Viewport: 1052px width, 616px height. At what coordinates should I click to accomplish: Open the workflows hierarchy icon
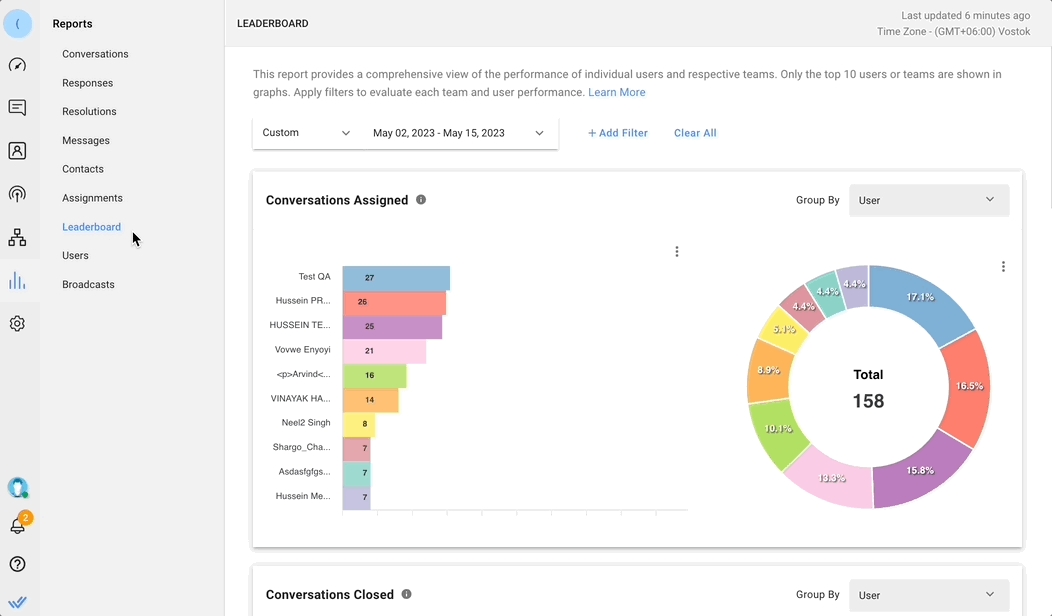coord(17,238)
